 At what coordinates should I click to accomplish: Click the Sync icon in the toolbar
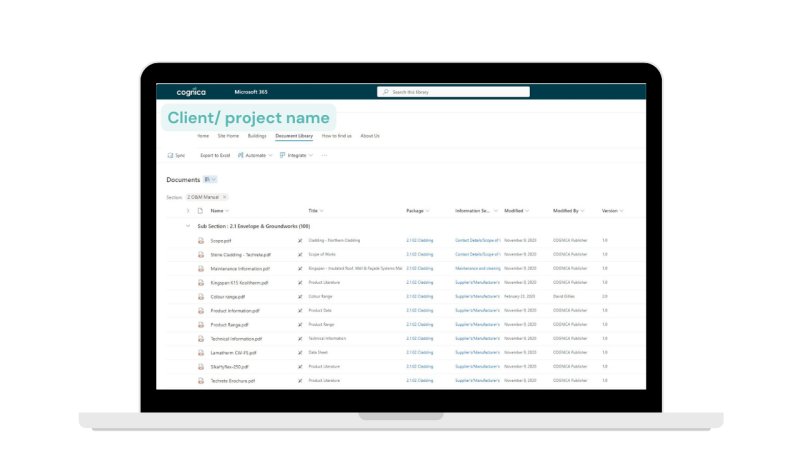pyautogui.click(x=169, y=155)
